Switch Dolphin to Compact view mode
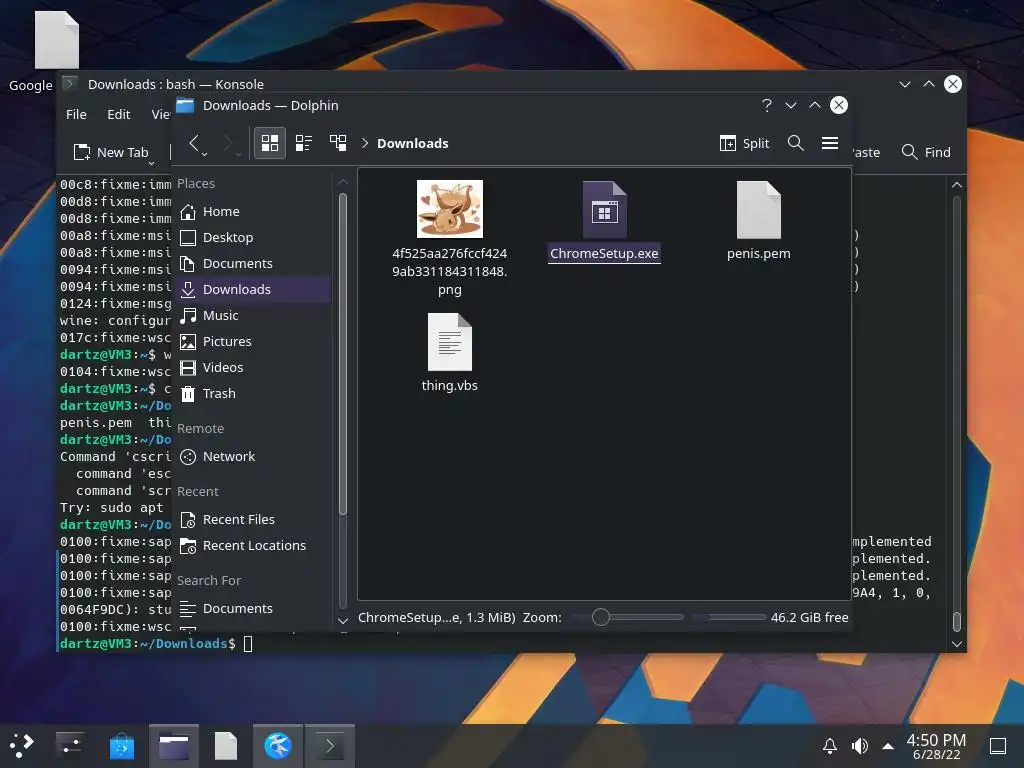 point(304,143)
